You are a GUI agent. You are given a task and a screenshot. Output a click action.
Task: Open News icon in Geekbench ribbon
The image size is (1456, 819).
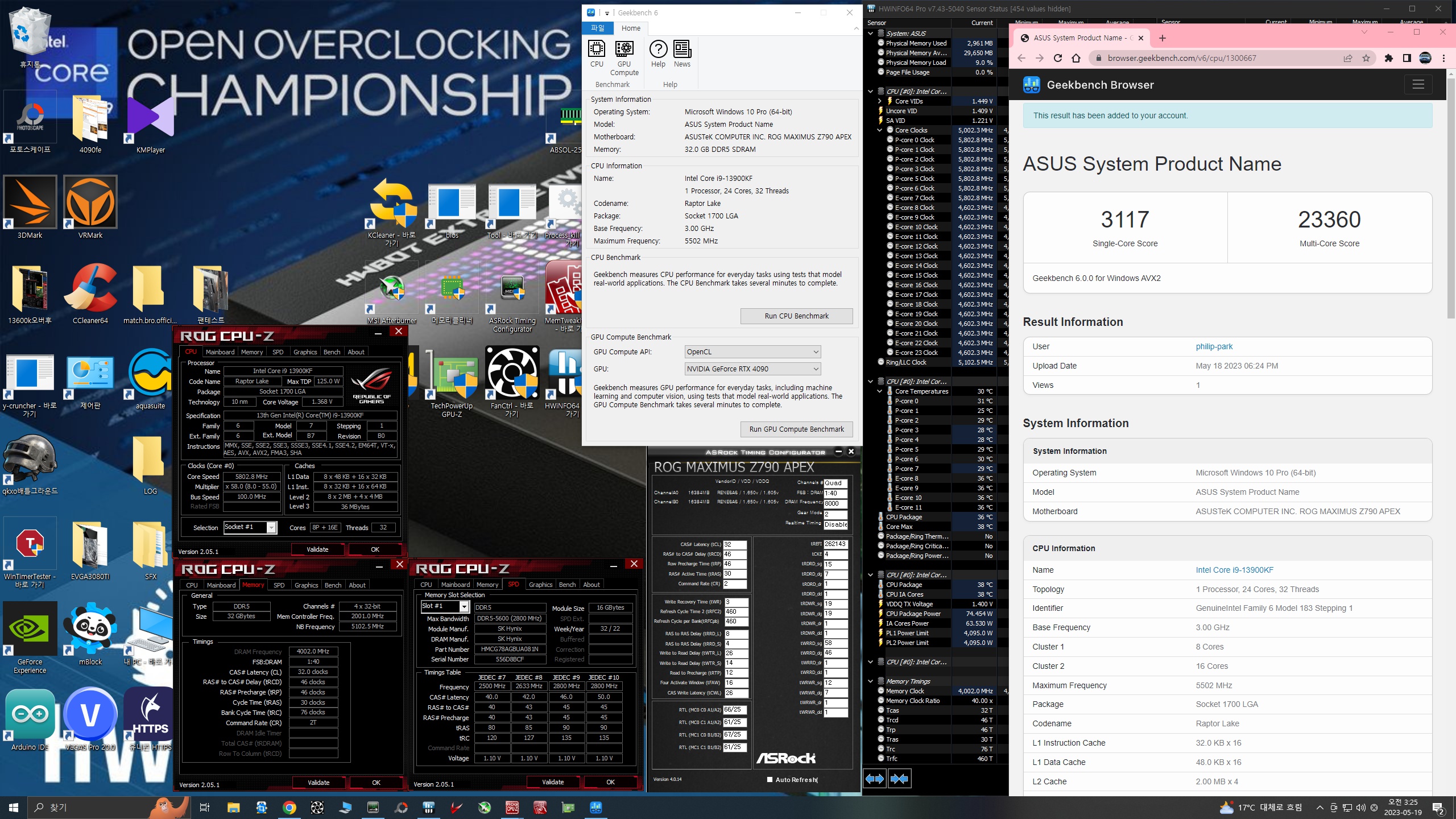point(682,53)
